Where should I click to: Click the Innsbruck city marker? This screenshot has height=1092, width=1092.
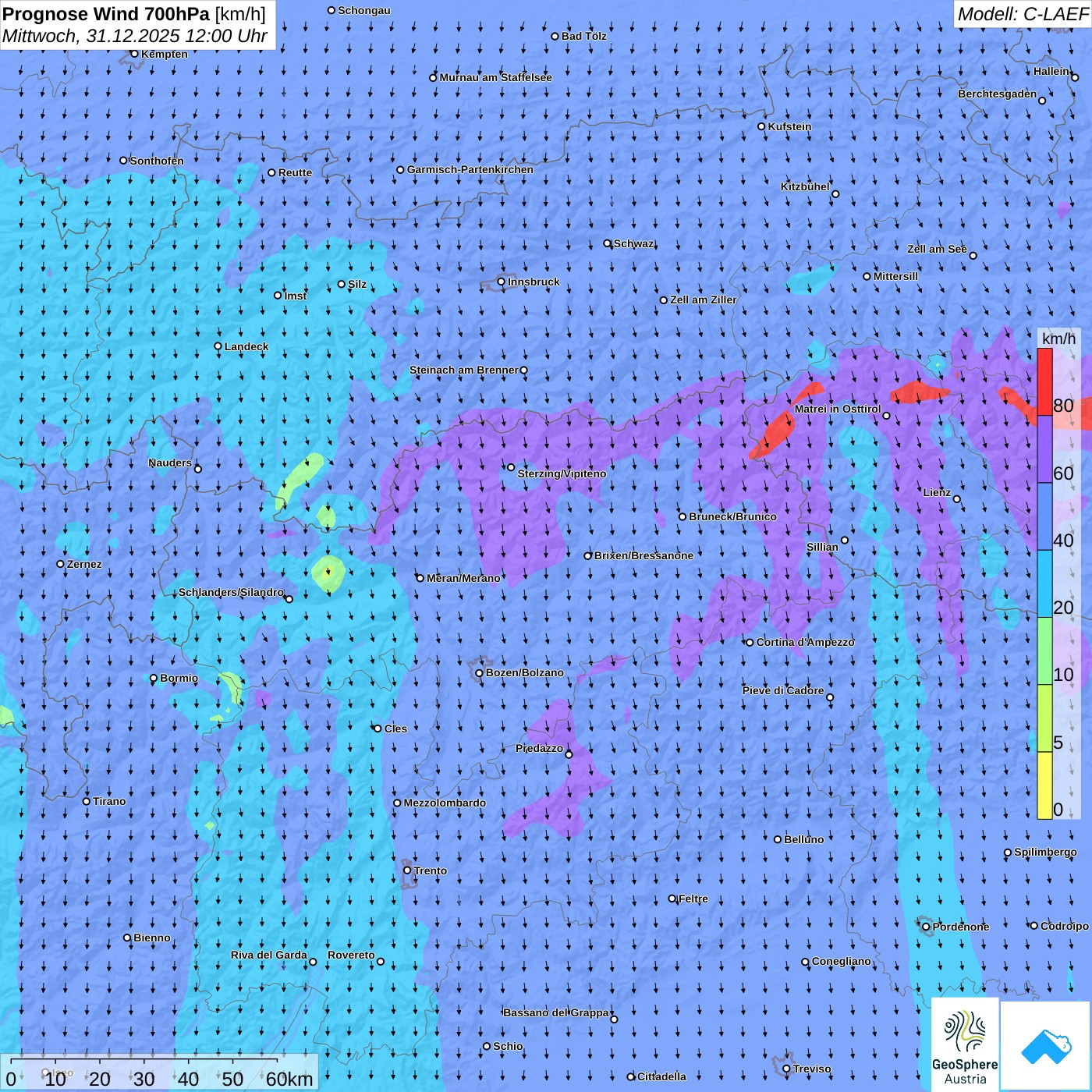(502, 282)
